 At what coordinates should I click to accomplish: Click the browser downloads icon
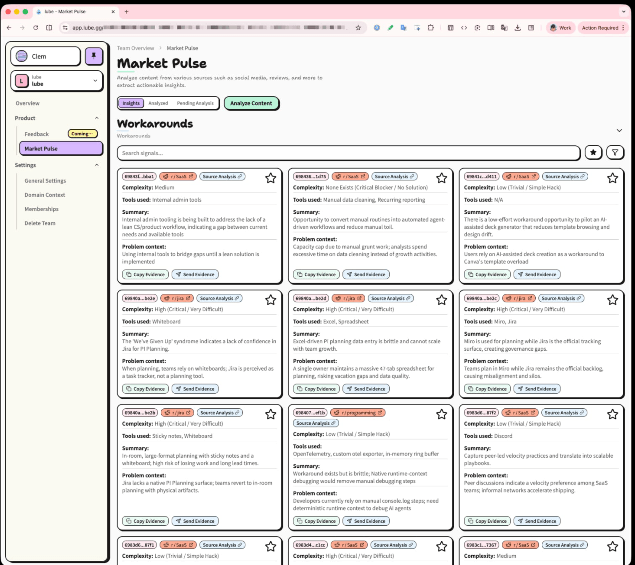517,28
